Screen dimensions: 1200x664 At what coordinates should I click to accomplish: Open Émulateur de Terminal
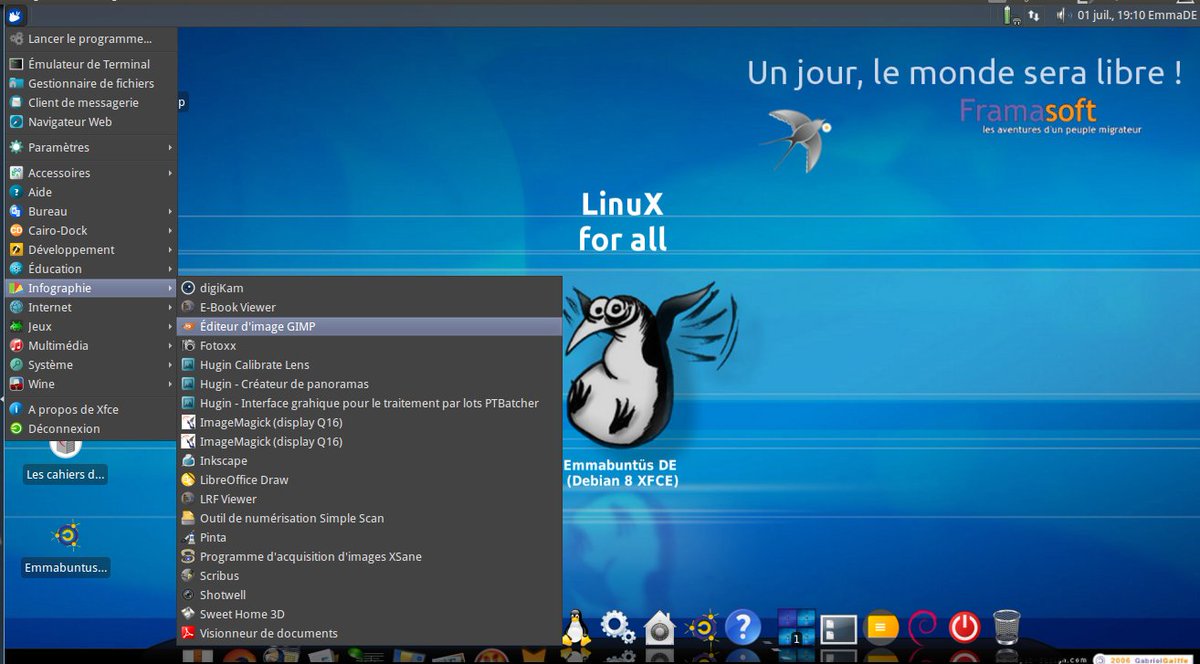coord(91,64)
